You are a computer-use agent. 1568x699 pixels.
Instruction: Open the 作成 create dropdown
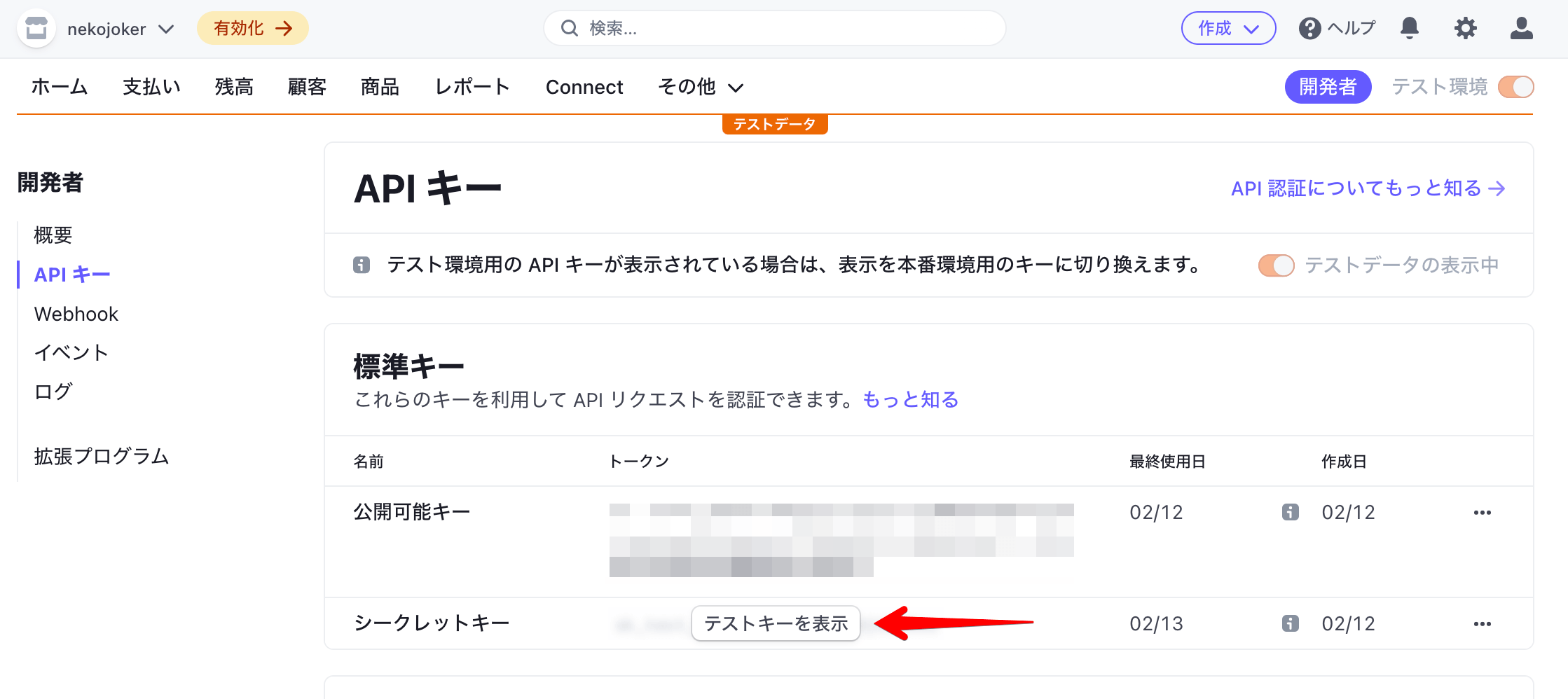click(x=1228, y=28)
